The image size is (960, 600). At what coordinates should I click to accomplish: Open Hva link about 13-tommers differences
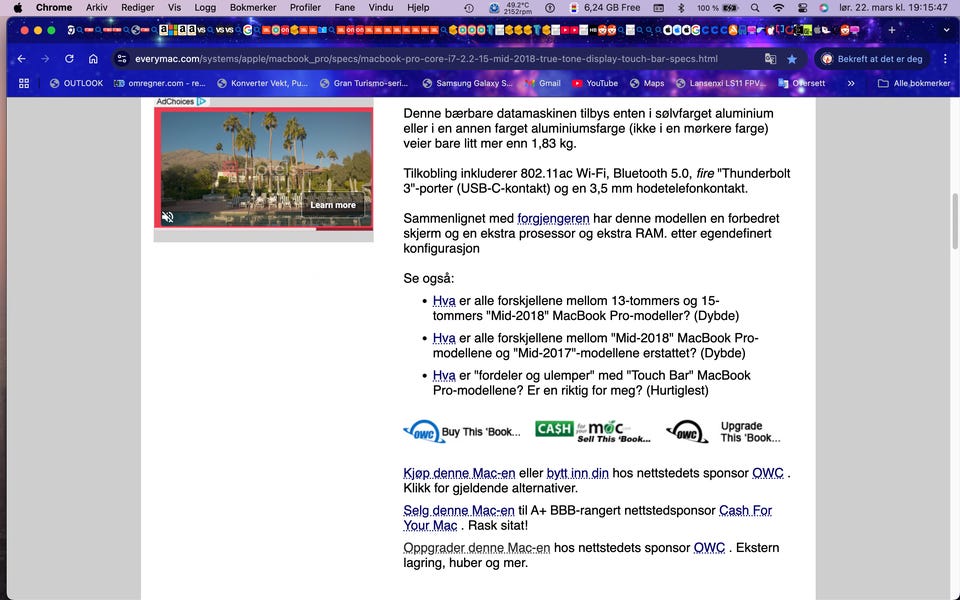(x=444, y=301)
